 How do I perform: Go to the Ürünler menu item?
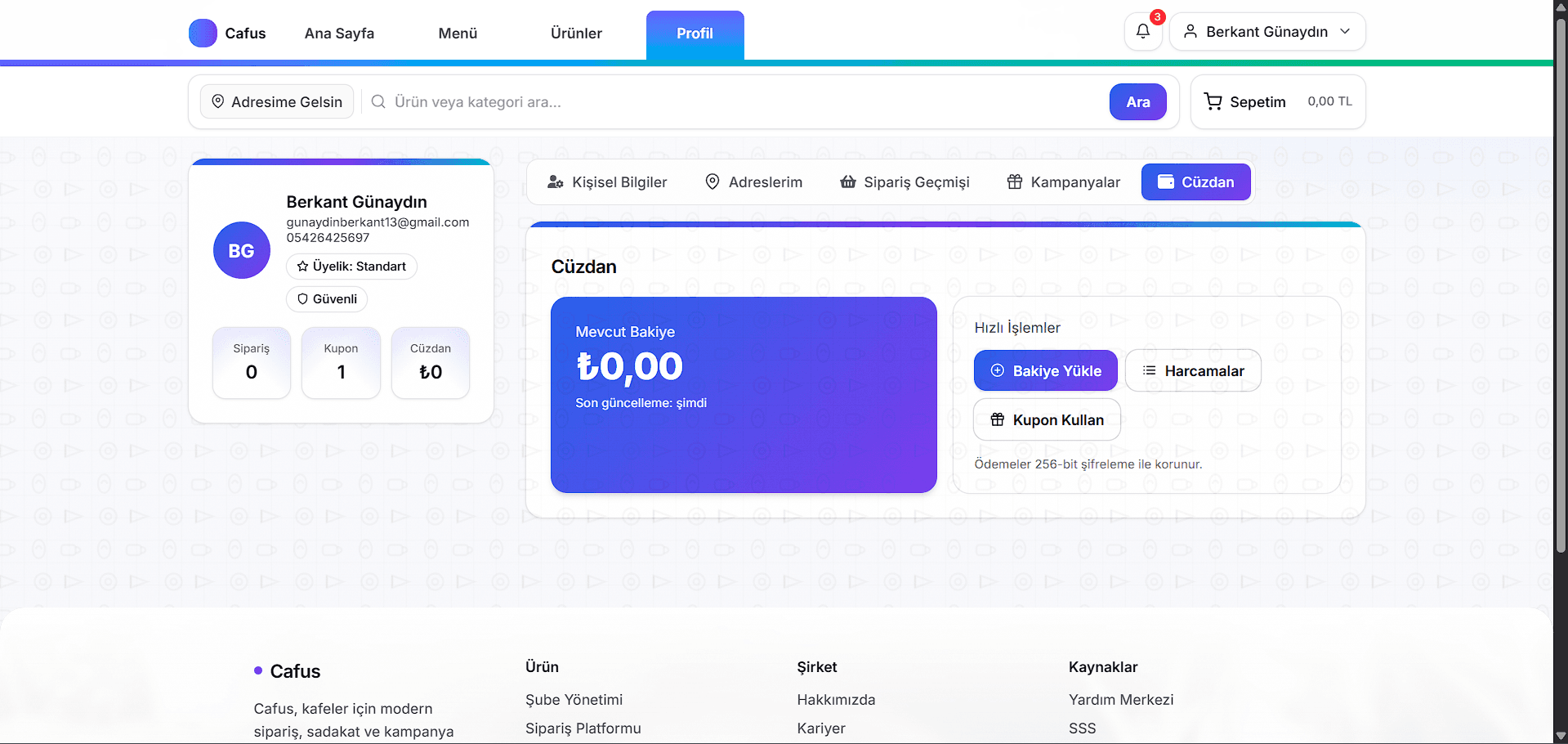click(x=576, y=34)
